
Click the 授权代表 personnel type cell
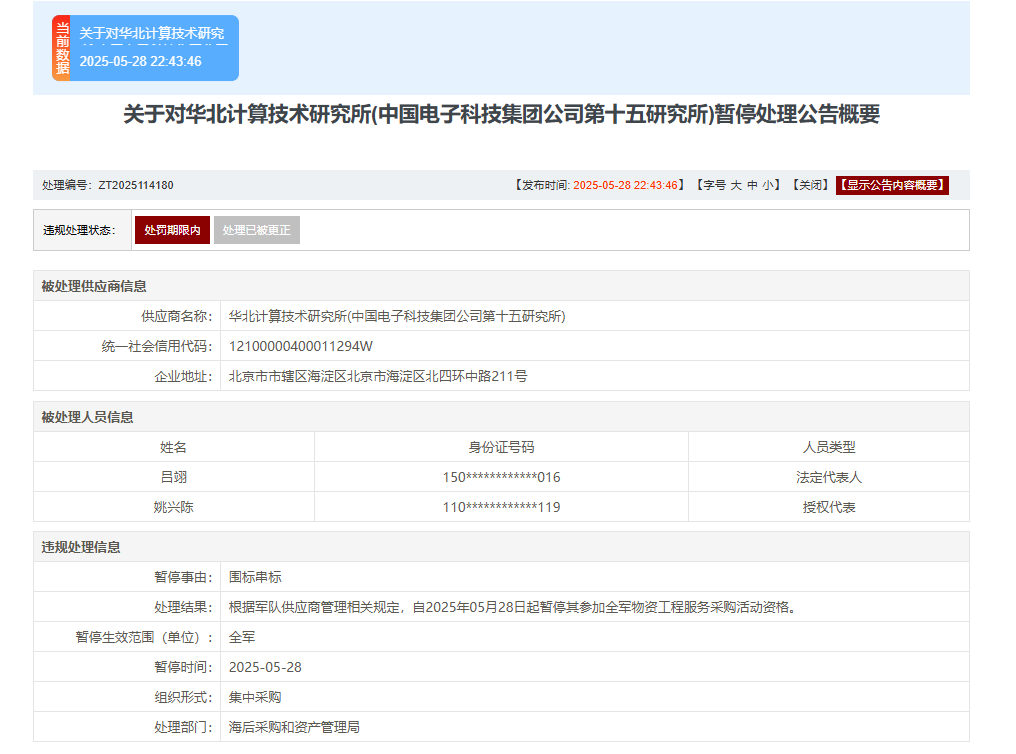(x=829, y=507)
